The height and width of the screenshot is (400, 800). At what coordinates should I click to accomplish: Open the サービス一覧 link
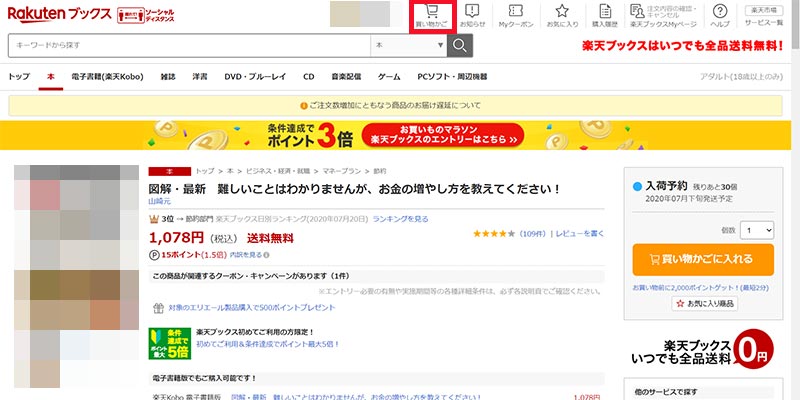click(764, 23)
